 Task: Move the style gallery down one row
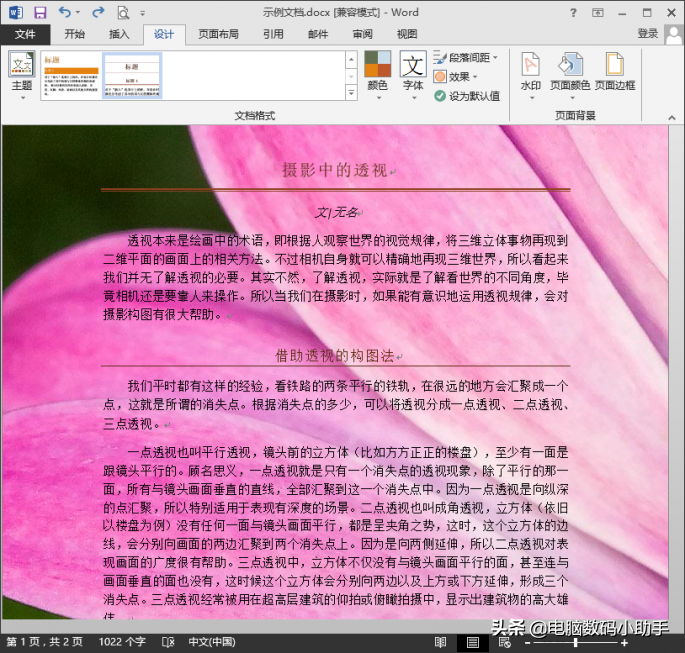[351, 76]
